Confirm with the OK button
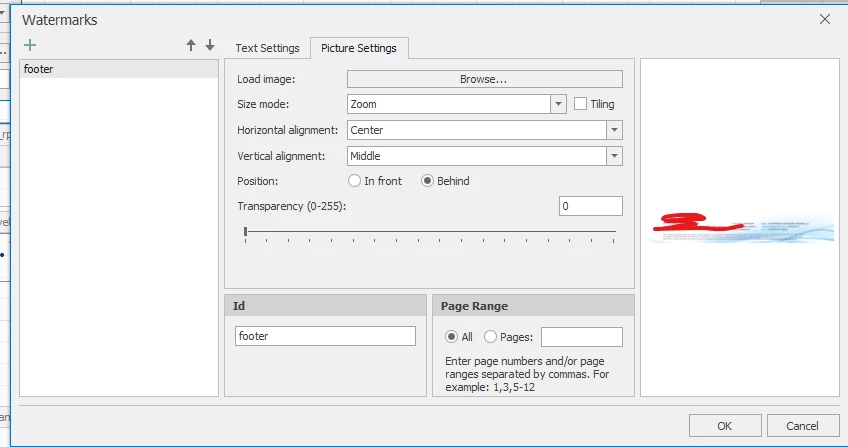The height and width of the screenshot is (447, 848). point(725,426)
